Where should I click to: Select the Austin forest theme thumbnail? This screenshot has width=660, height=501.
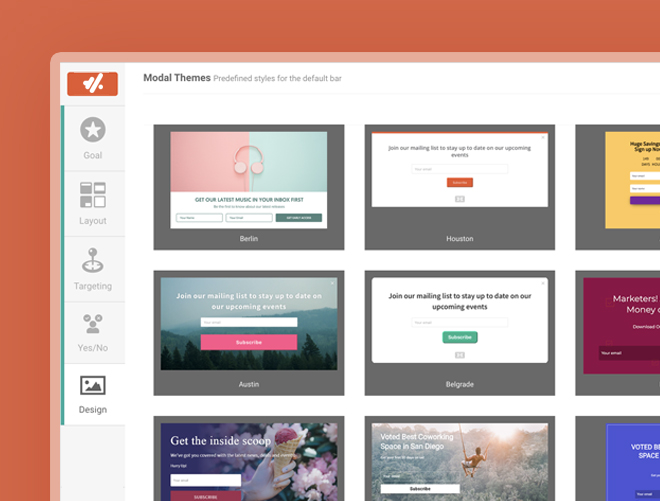point(249,333)
